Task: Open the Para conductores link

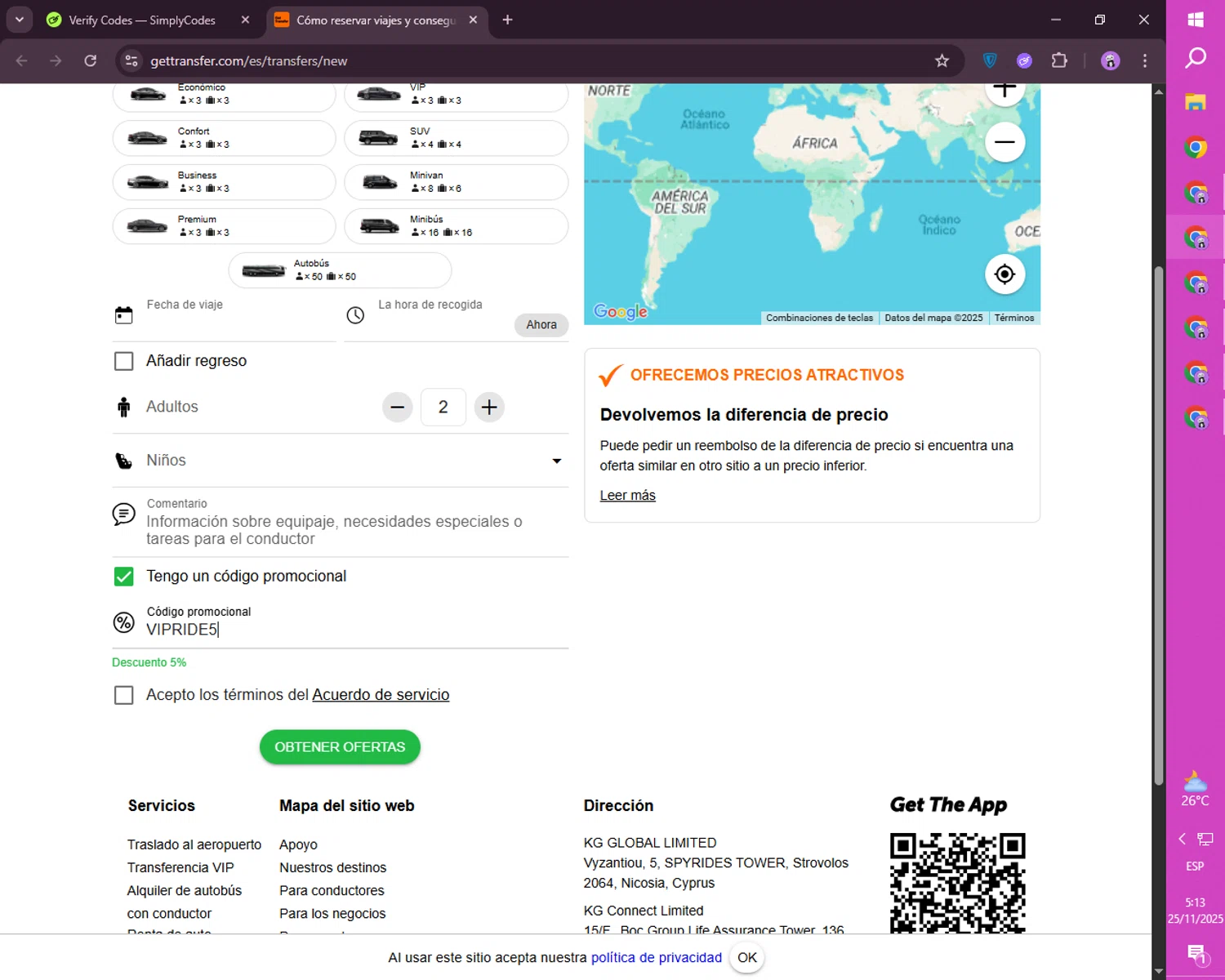Action: pyautogui.click(x=332, y=890)
